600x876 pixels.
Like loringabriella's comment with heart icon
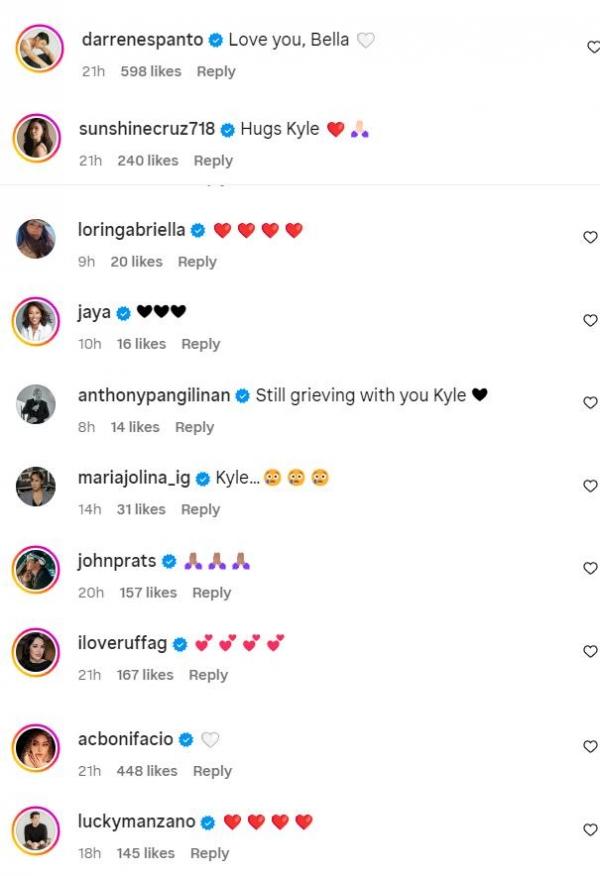[x=590, y=237]
